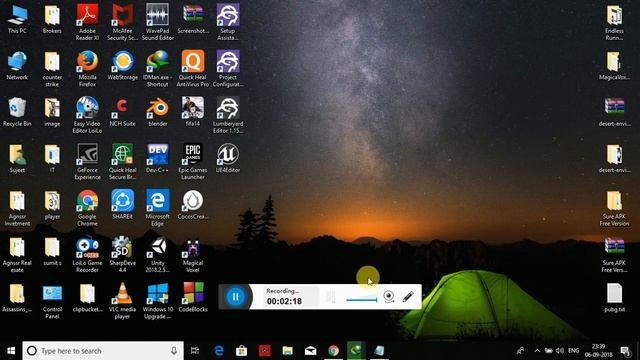The image size is (640, 360).
Task: Open the Recycle Bin
Action: click(17, 112)
